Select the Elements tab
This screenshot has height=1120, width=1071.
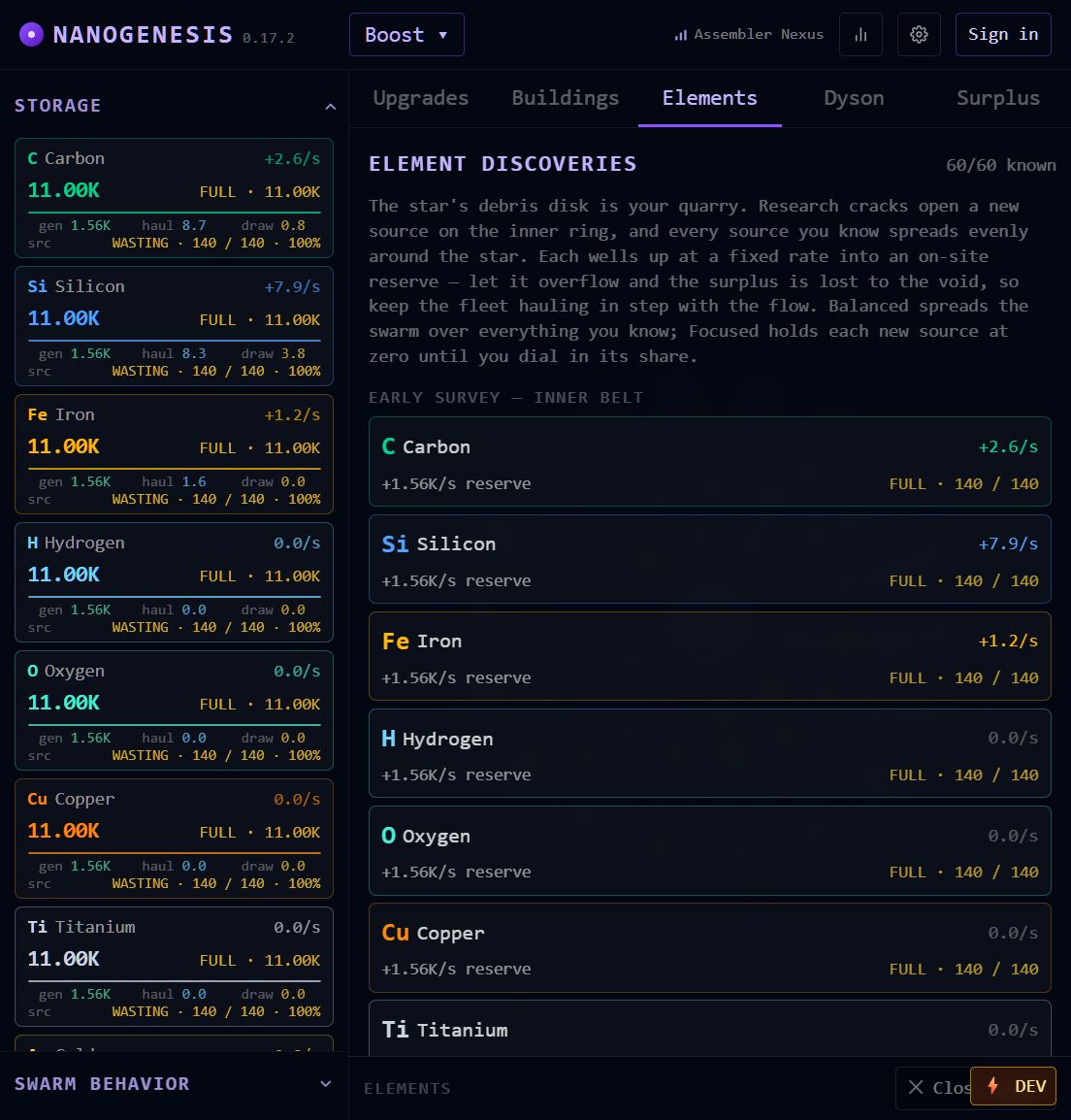[710, 98]
